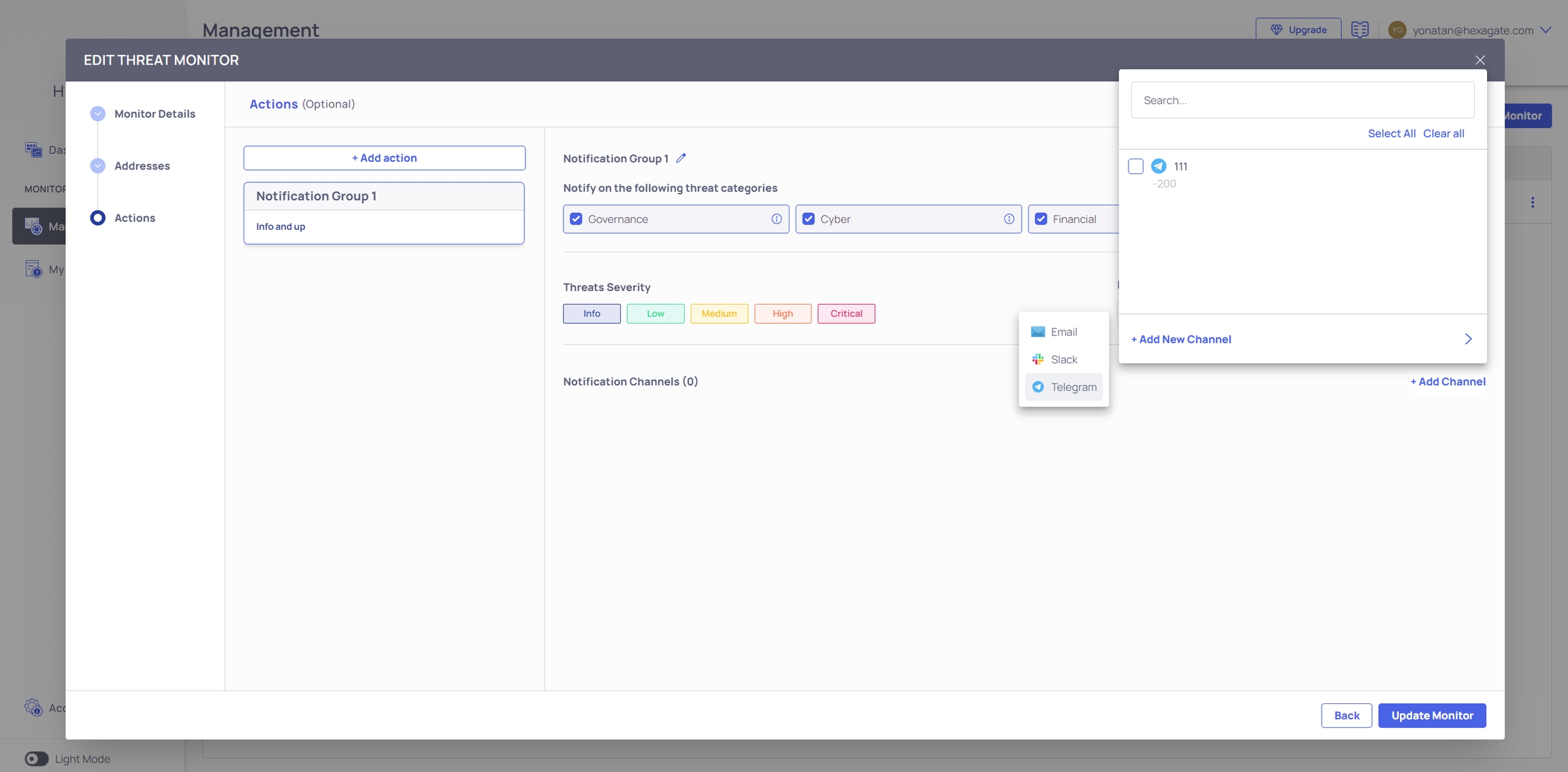Click the Telegram icon next to channel 111

tap(1158, 166)
